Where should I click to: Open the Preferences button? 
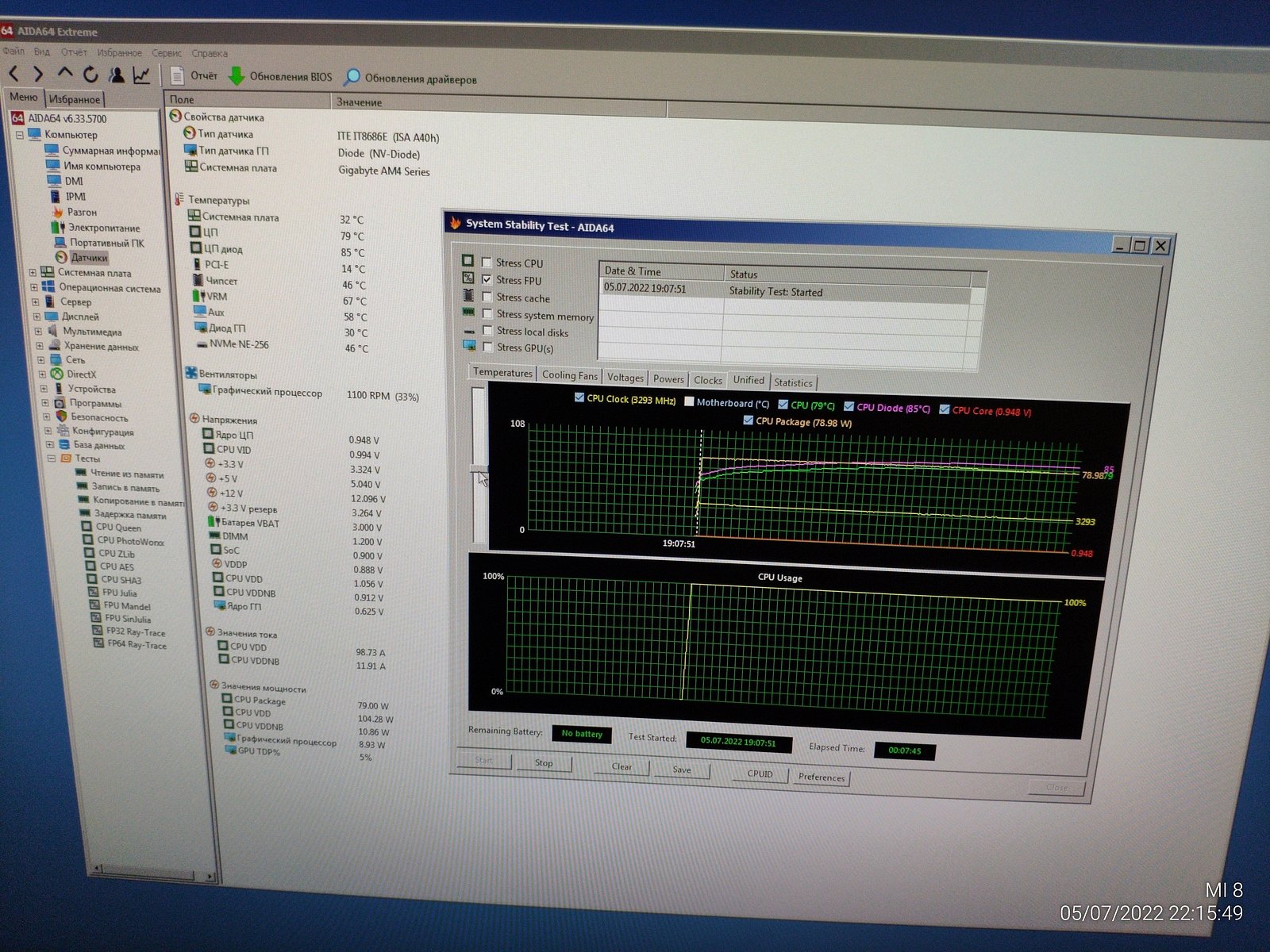[x=822, y=777]
